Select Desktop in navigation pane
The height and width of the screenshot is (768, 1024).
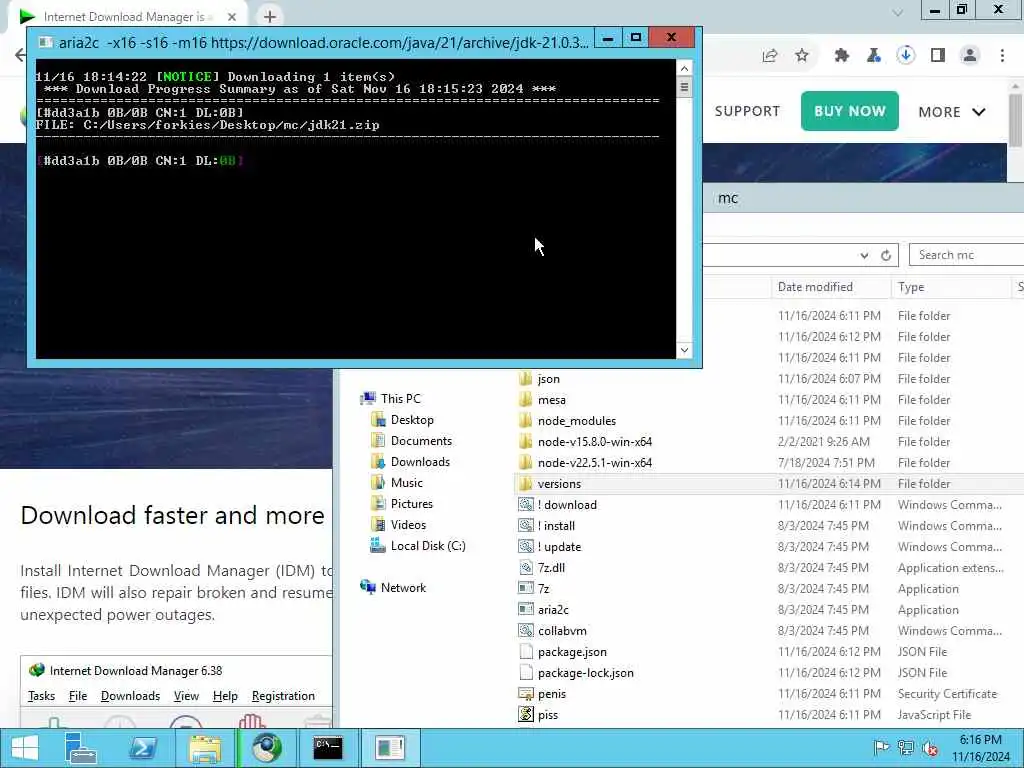(x=411, y=420)
